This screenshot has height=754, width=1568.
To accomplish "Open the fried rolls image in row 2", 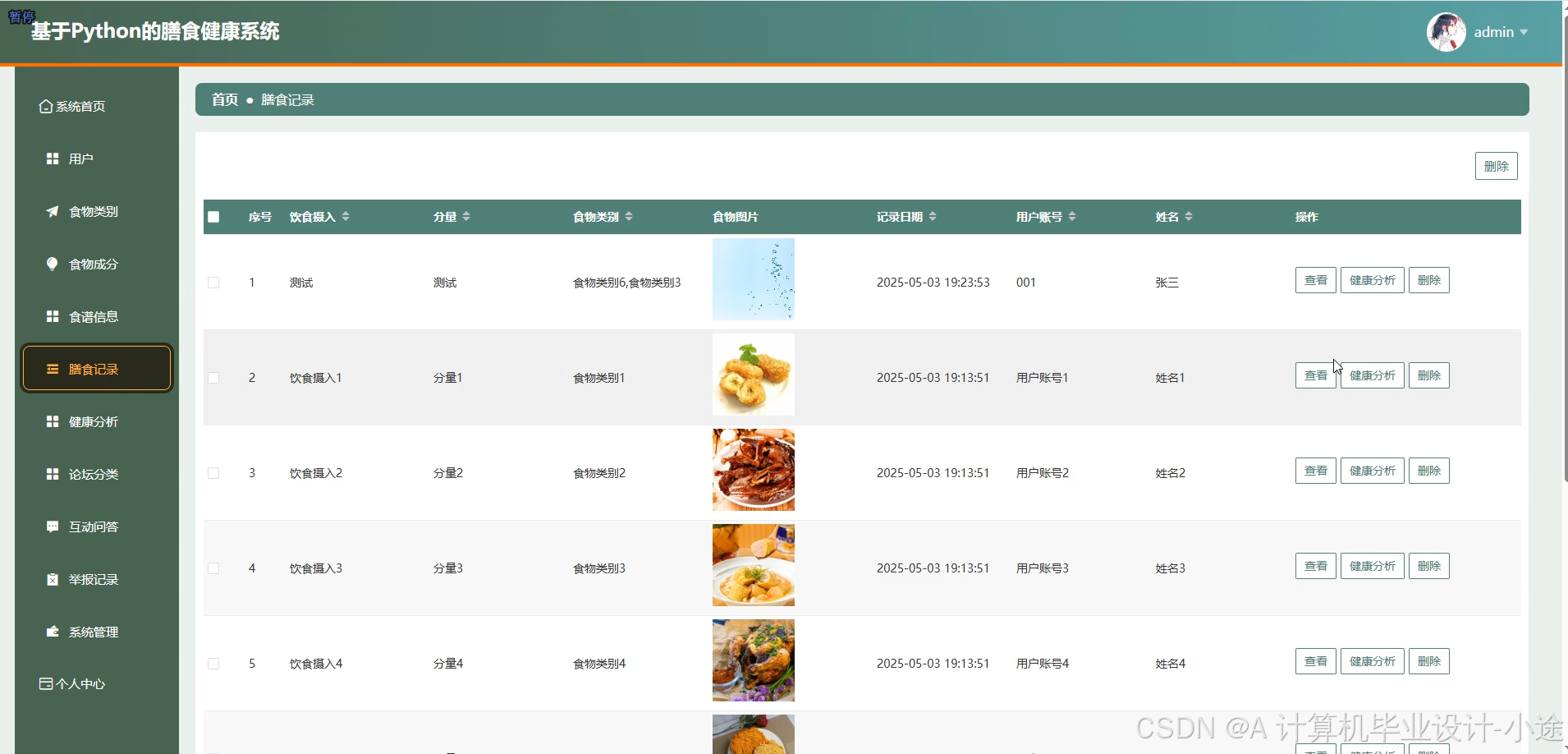I will pos(753,375).
